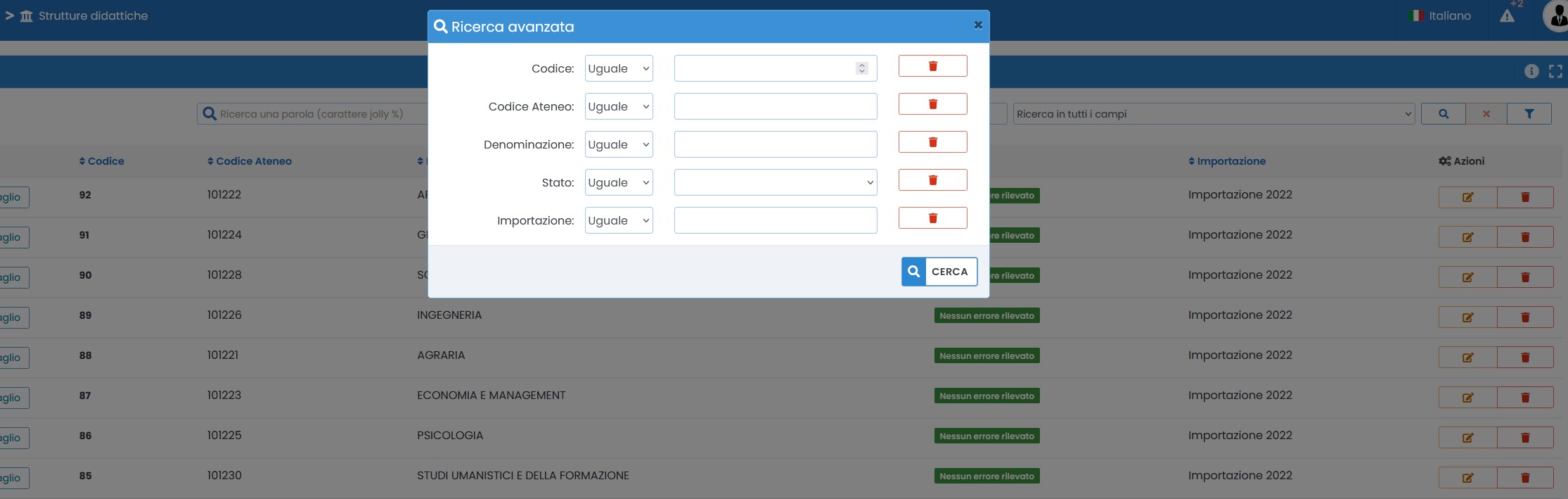
Task: Open the Codice operator dropdown
Action: point(619,69)
